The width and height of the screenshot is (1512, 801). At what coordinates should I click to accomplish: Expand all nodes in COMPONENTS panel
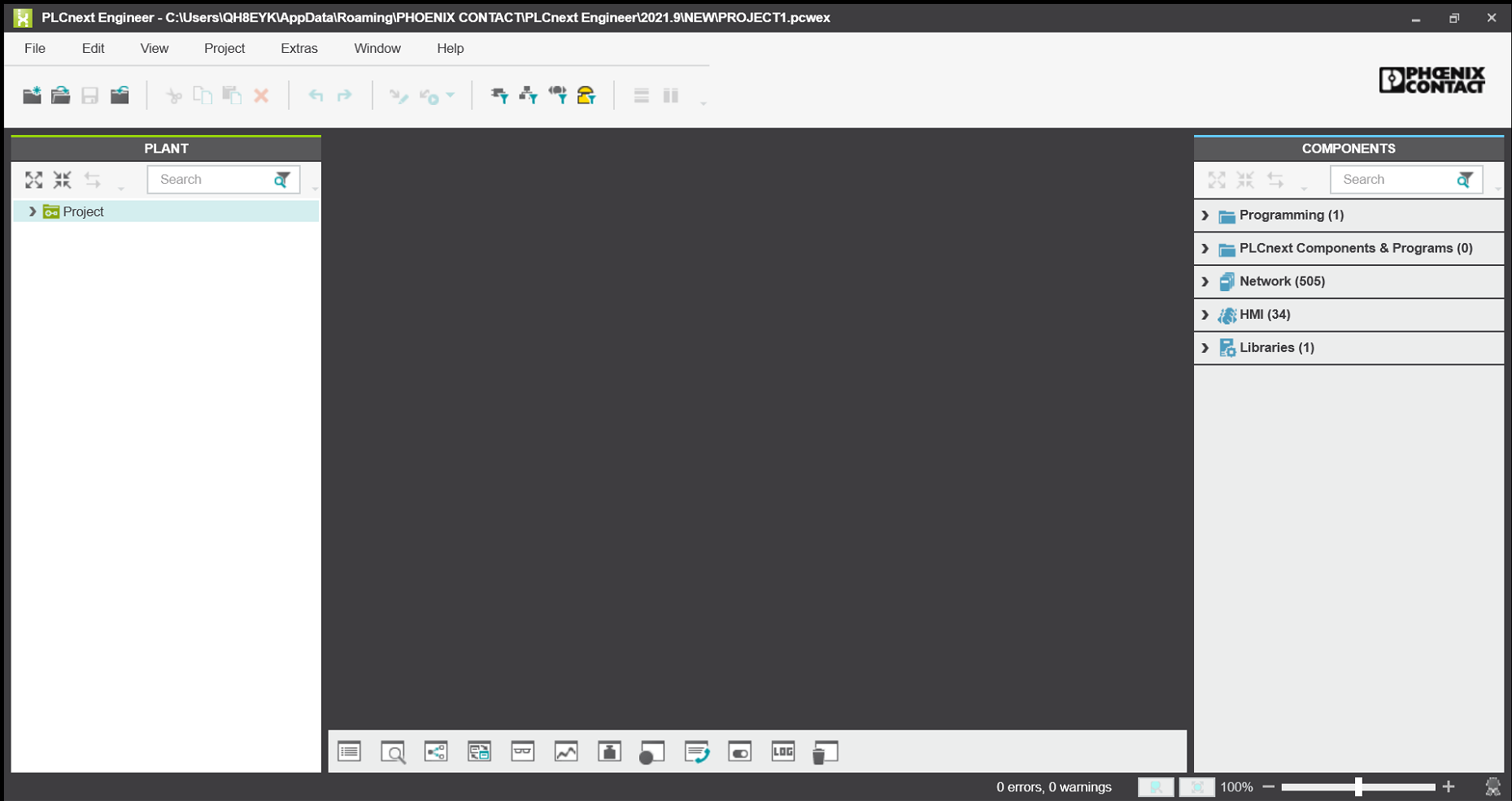pyautogui.click(x=1217, y=180)
